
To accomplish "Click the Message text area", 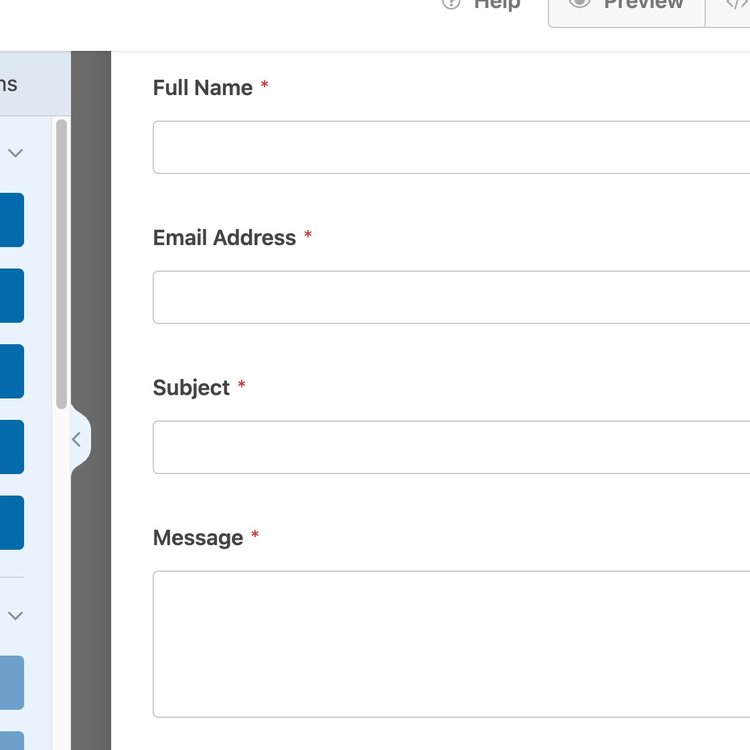I will click(452, 644).
